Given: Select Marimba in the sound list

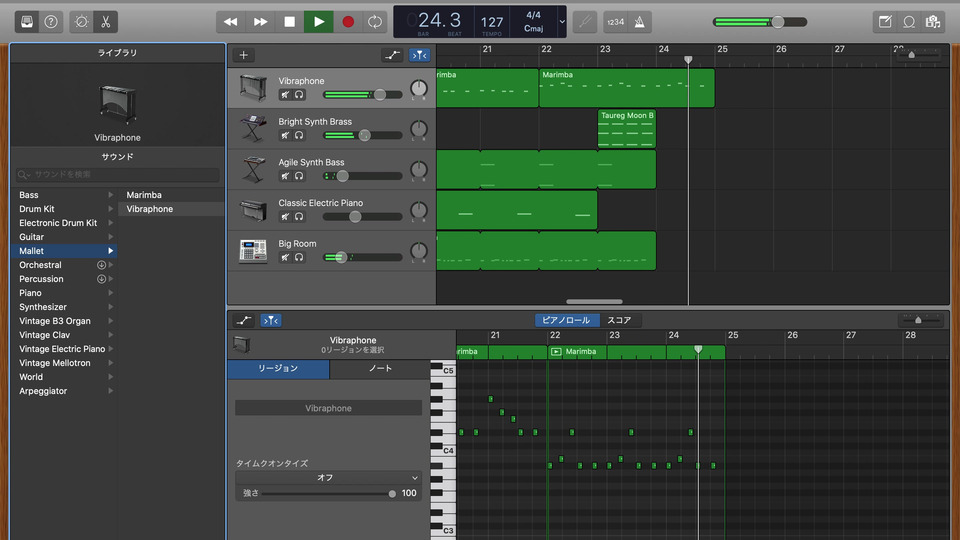Looking at the screenshot, I should click(x=144, y=195).
